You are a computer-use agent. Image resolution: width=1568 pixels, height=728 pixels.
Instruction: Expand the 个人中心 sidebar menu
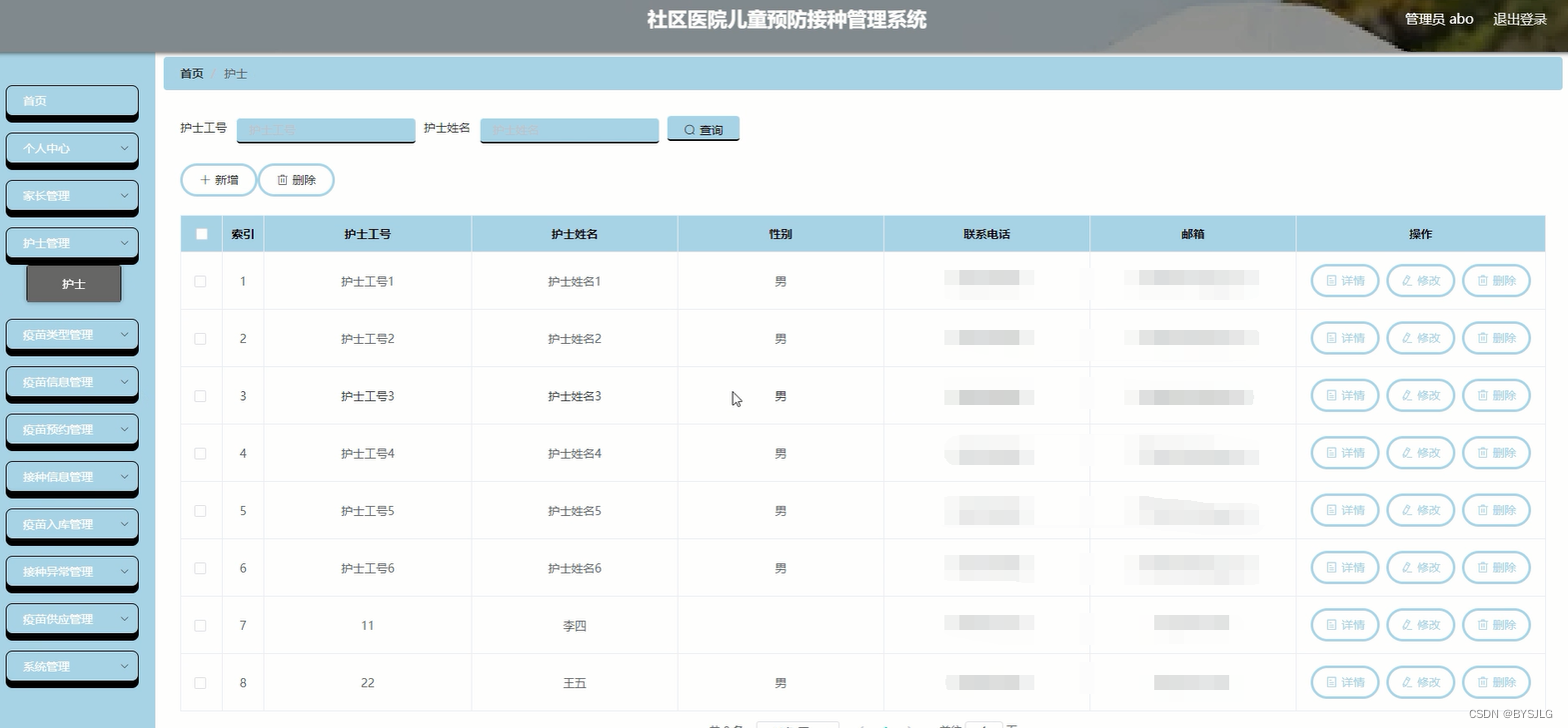point(72,148)
